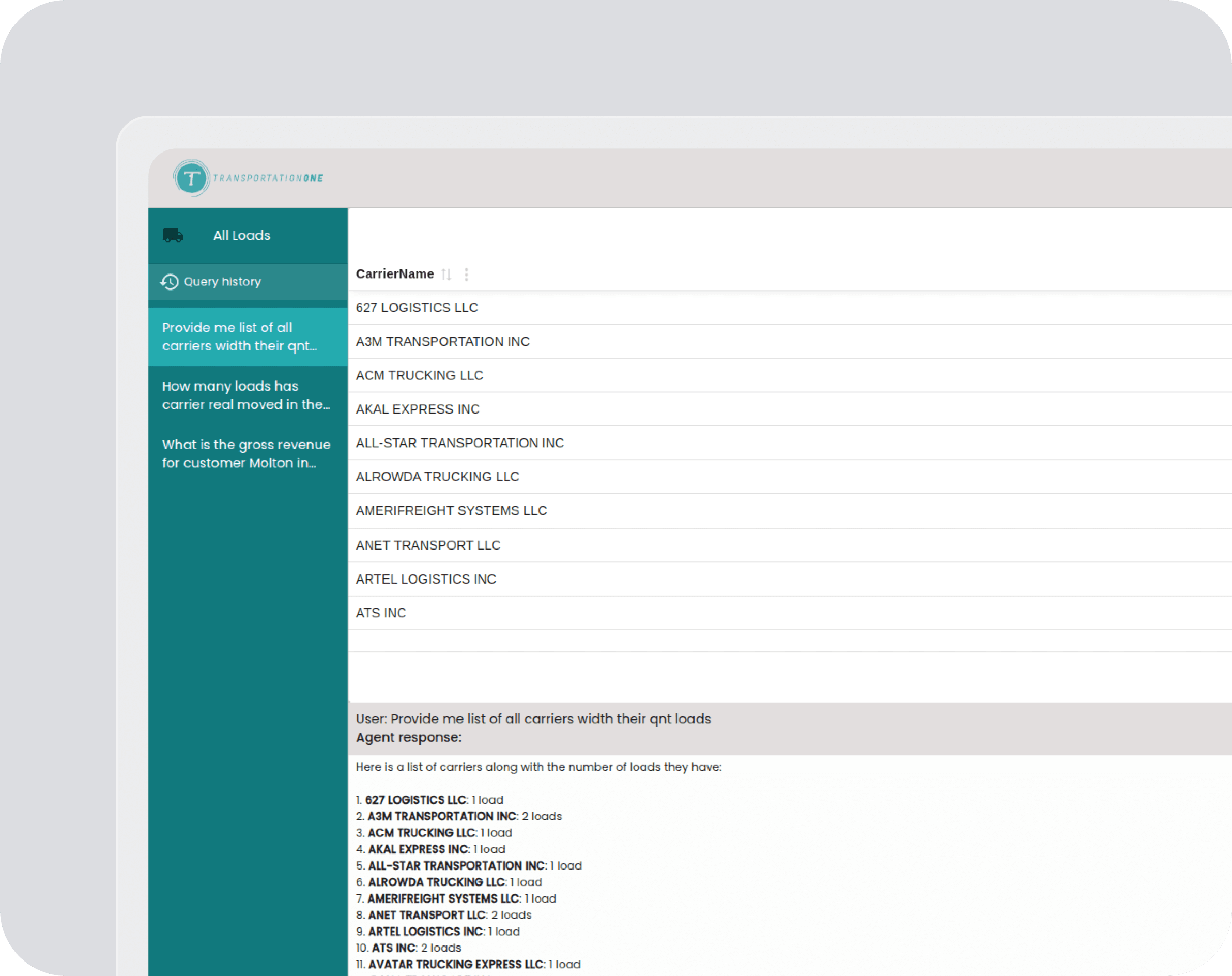Open the All Loads section
Screen dimensions: 1232x976
pyautogui.click(x=242, y=235)
